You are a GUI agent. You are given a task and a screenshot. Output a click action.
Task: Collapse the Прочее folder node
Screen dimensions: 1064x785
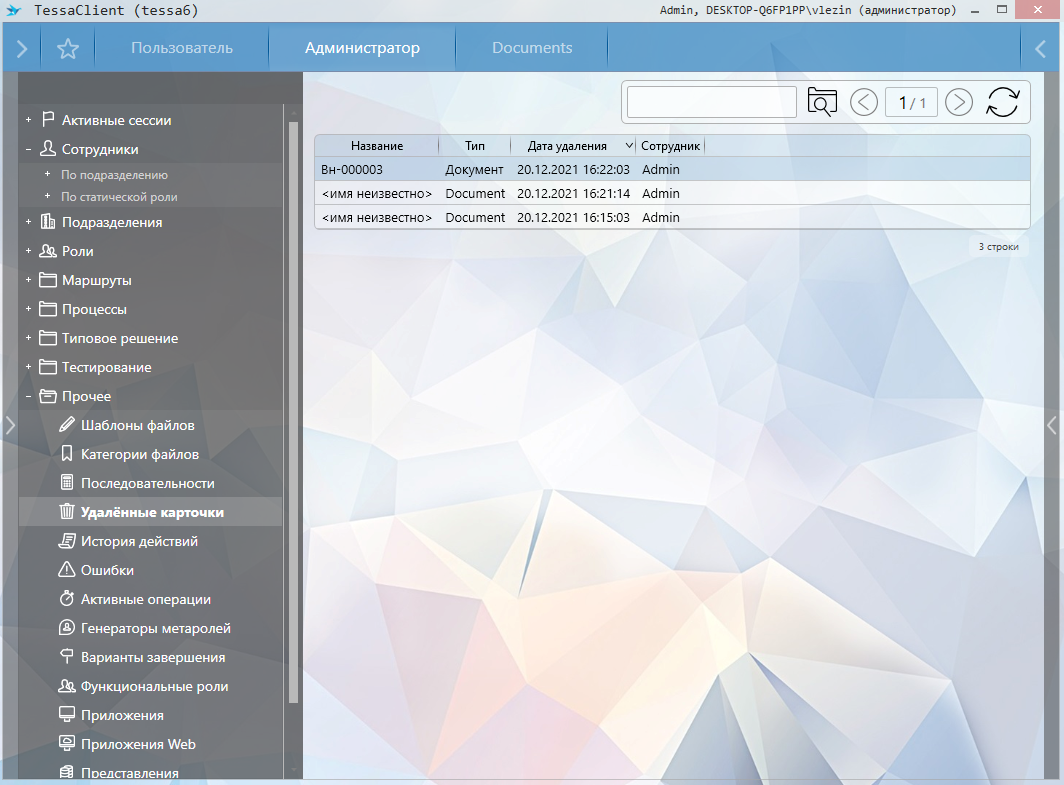pyautogui.click(x=29, y=396)
